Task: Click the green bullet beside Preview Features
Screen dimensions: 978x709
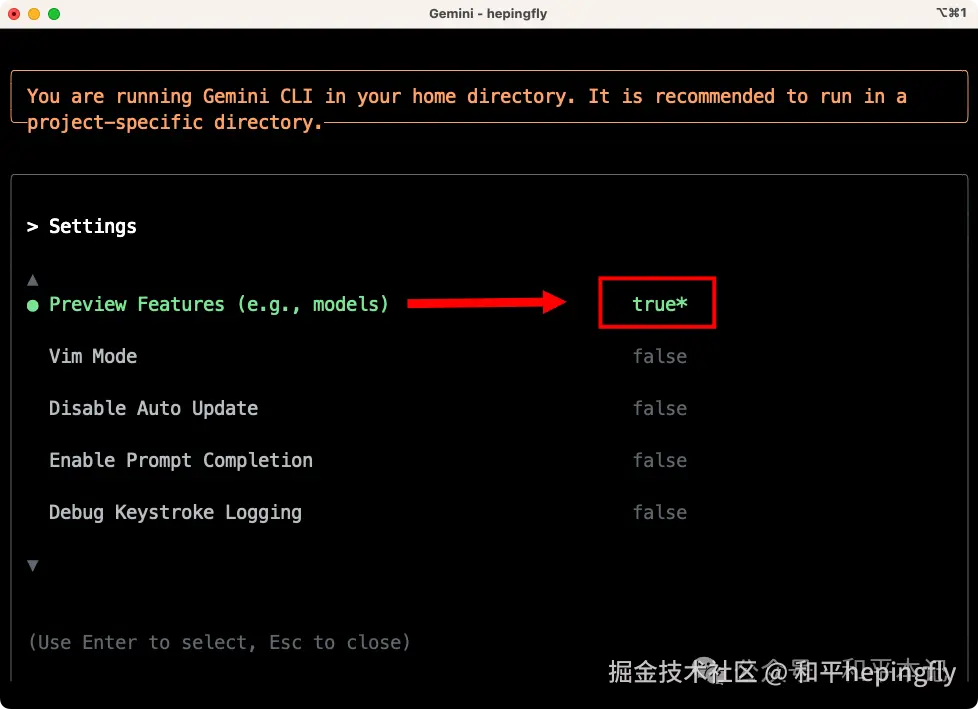Action: [33, 305]
